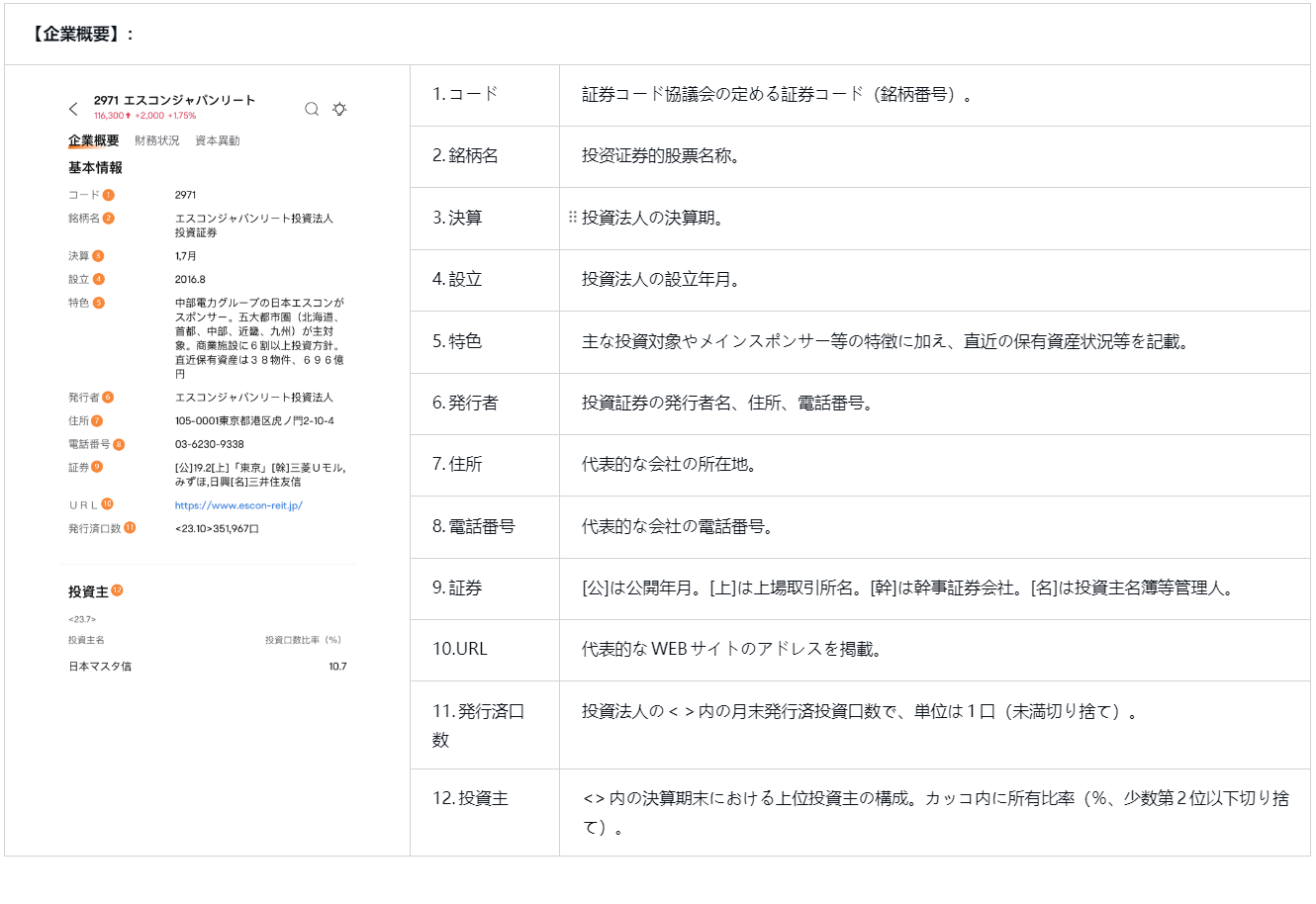The height and width of the screenshot is (904, 1316).
Task: Click description 投資証券の発行者名、住所、電話番号
Action: (x=727, y=404)
